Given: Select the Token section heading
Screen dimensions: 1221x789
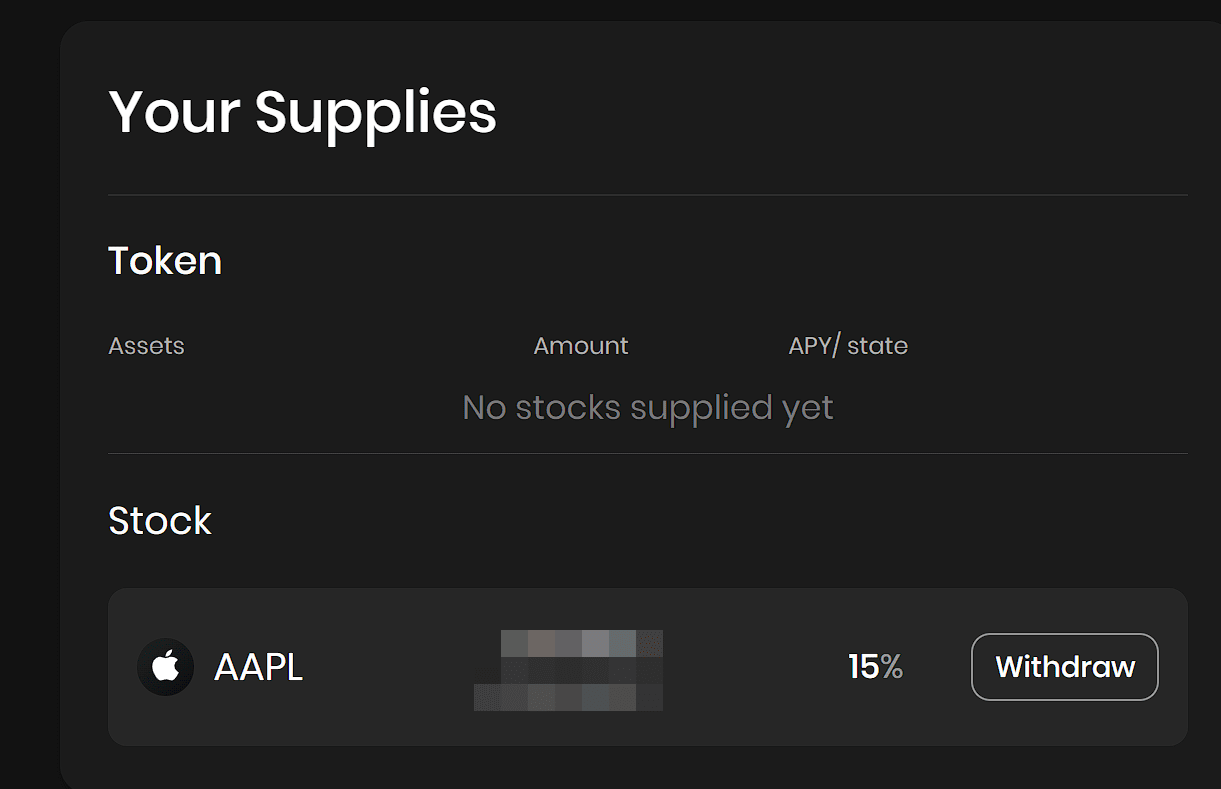Looking at the screenshot, I should (165, 261).
